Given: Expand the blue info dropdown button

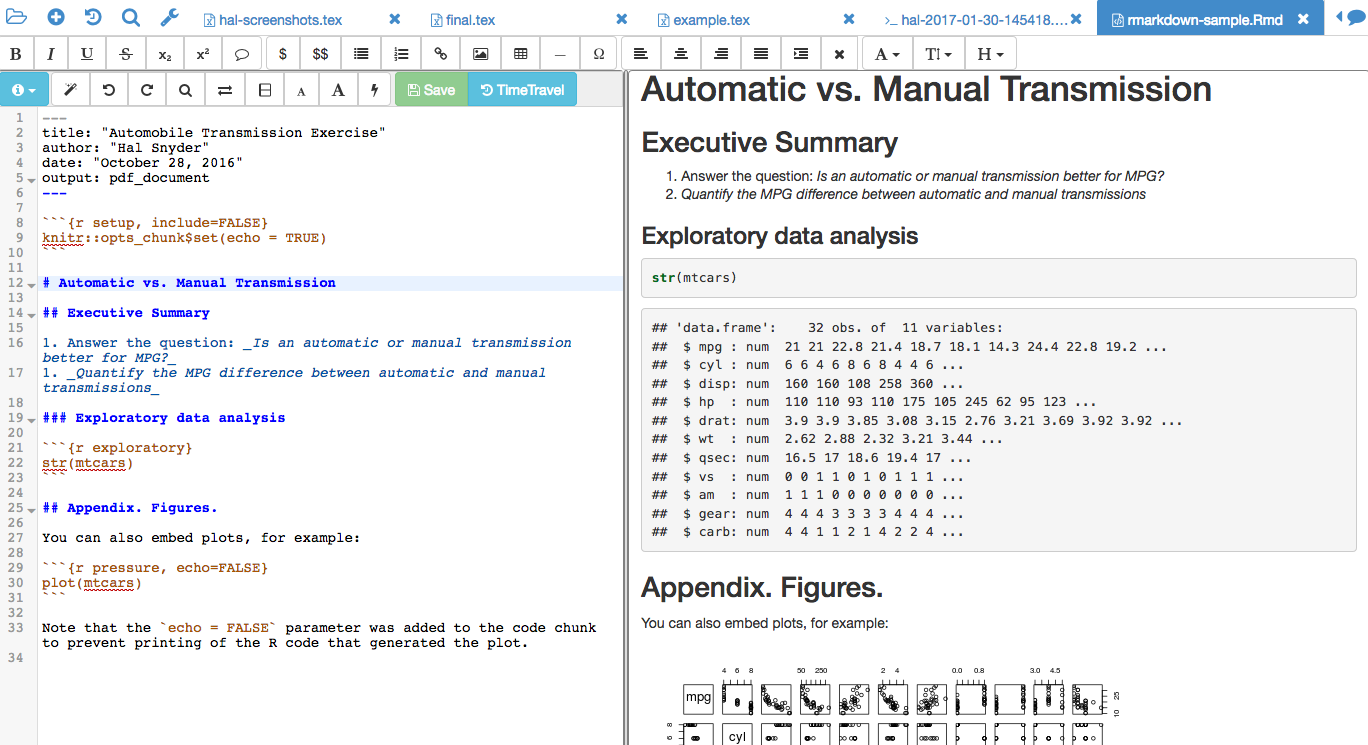Looking at the screenshot, I should tap(24, 90).
